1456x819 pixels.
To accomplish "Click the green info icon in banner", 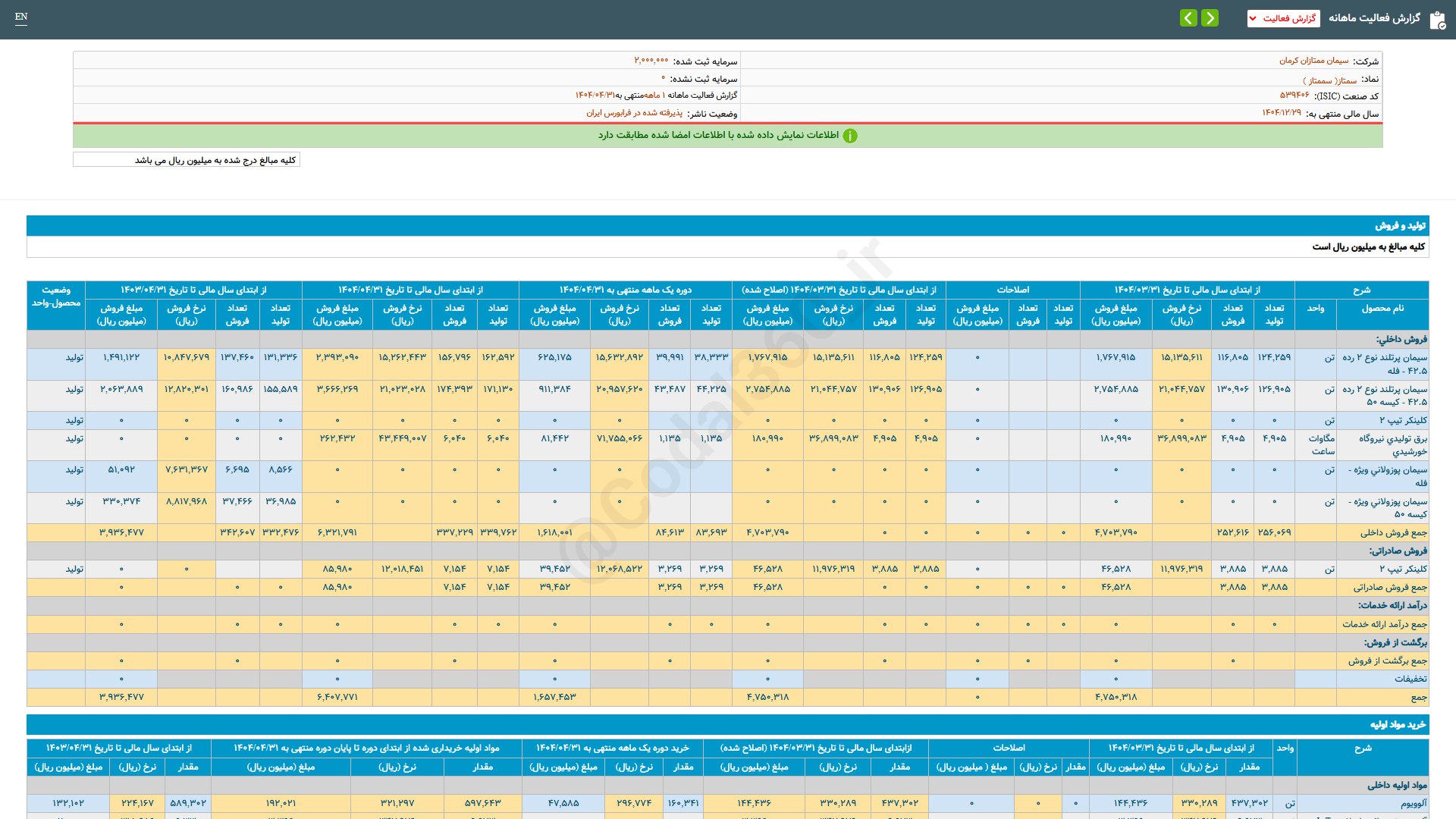I will (x=850, y=136).
